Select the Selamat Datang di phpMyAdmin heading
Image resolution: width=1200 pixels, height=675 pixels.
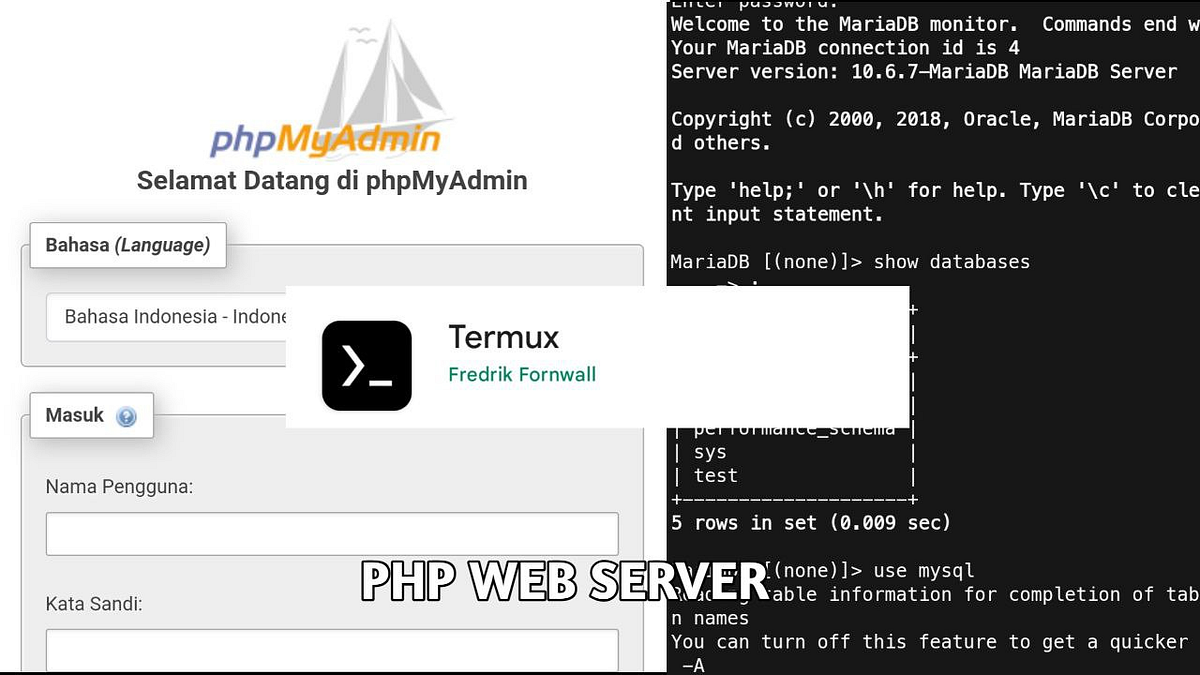332,180
